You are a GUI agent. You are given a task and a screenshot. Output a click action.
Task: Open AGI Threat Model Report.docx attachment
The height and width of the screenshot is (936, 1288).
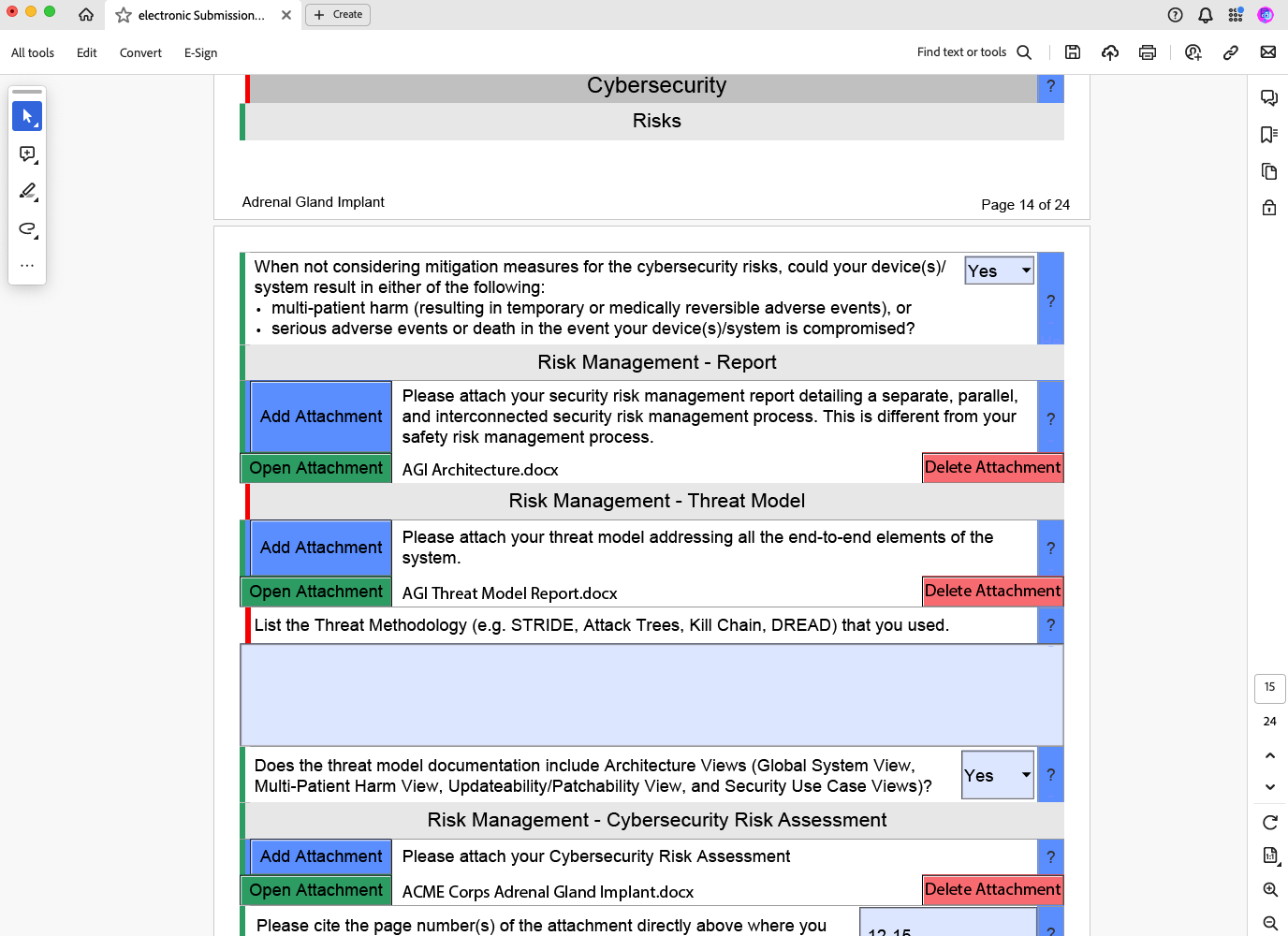click(x=315, y=592)
